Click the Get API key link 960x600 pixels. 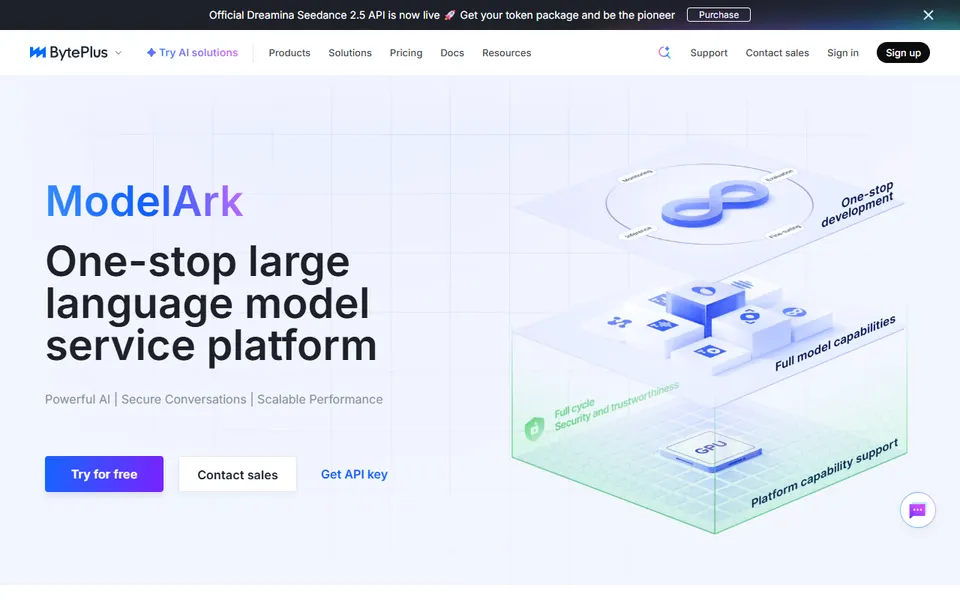pyautogui.click(x=354, y=474)
